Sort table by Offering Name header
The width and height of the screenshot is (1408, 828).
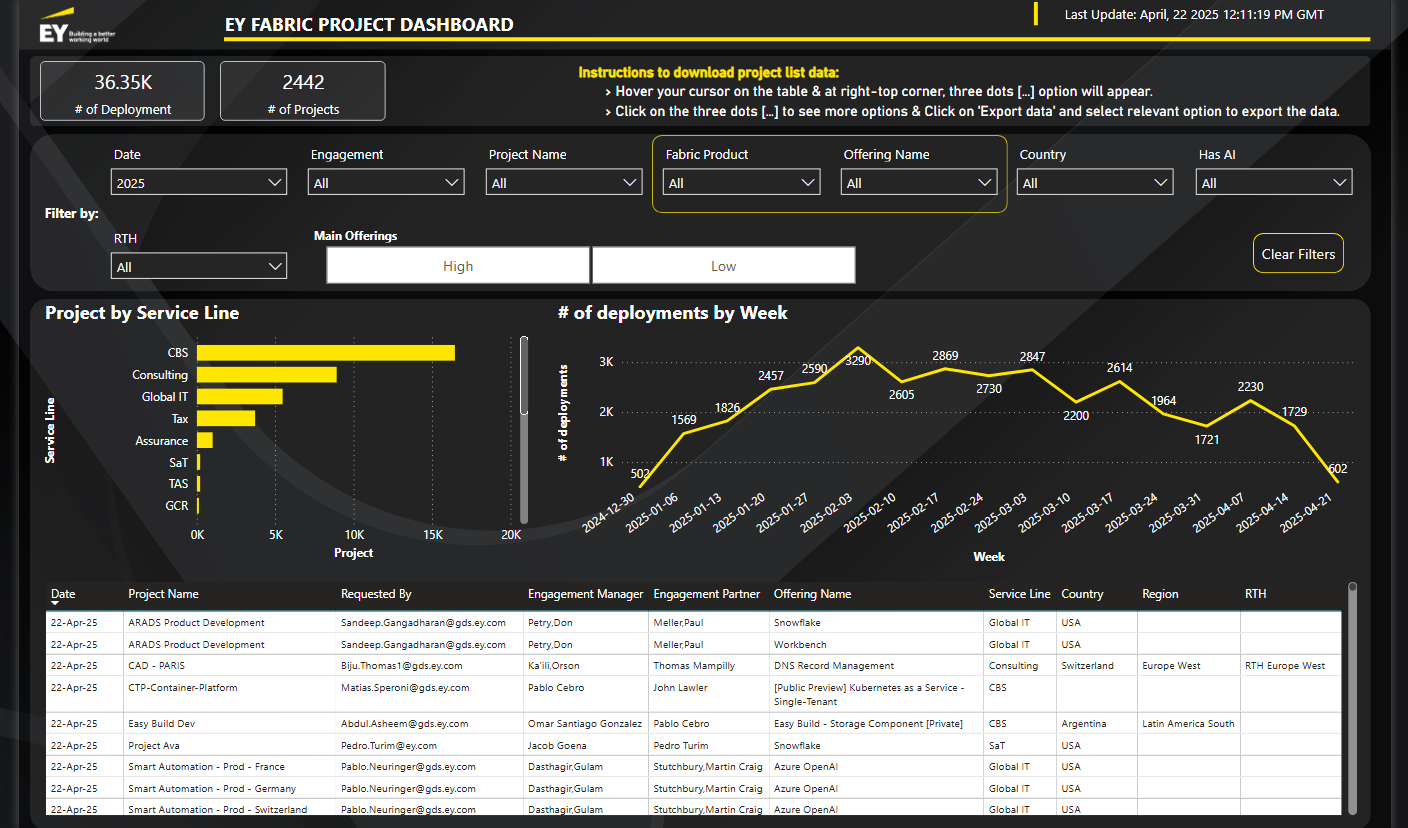pos(812,594)
